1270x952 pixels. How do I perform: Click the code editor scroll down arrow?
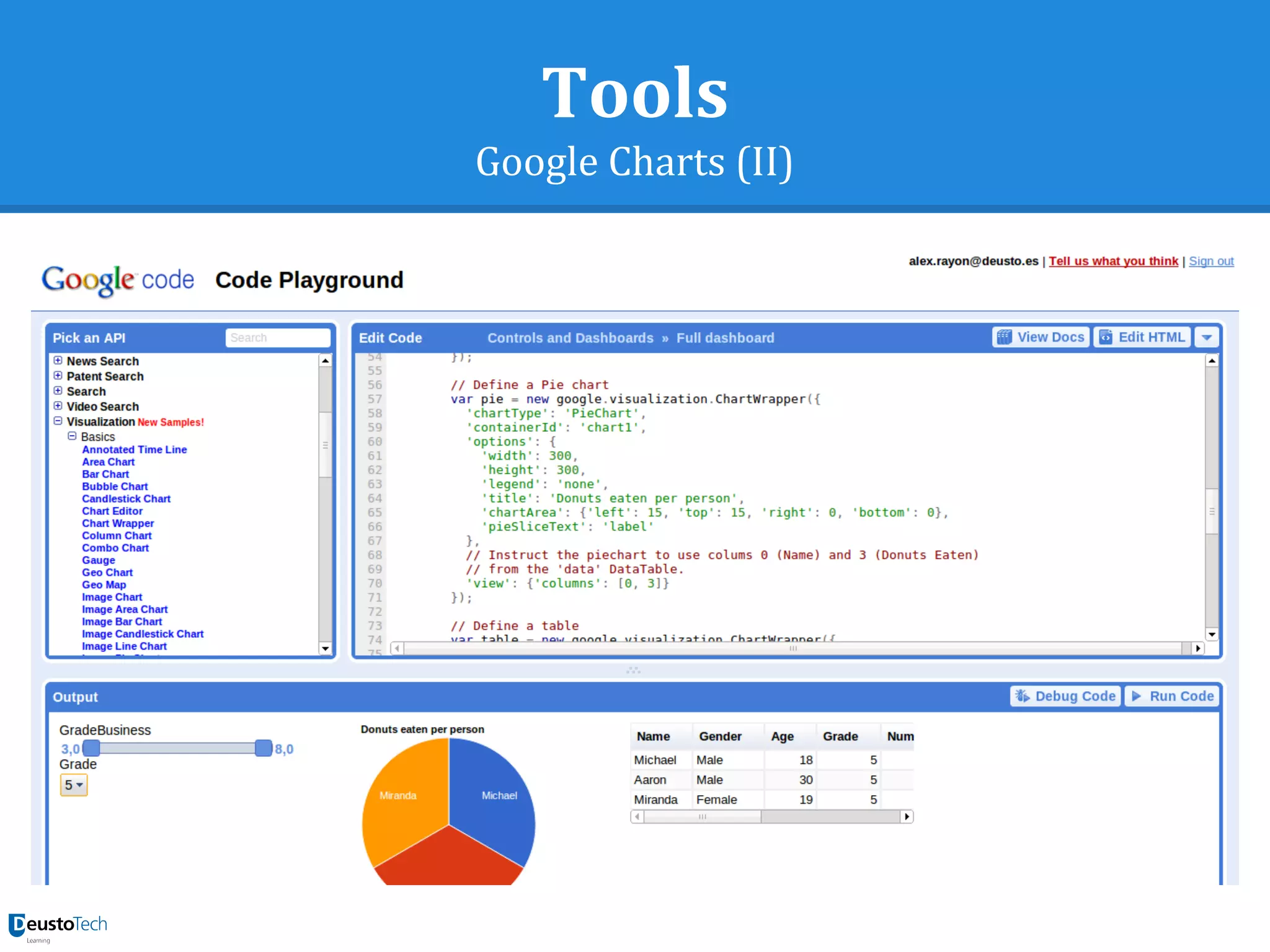pos(1212,634)
